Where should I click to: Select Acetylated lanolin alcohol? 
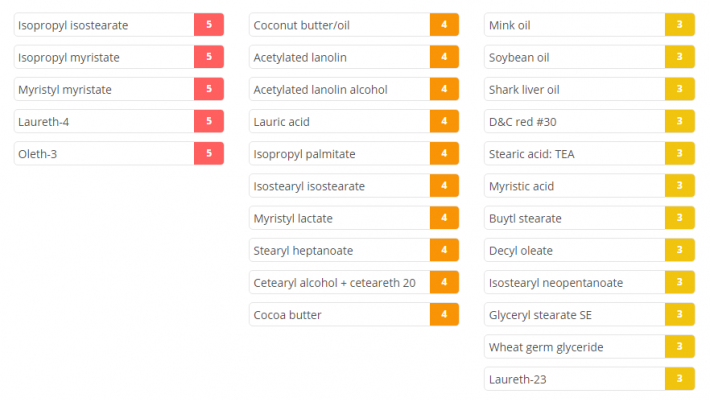(x=320, y=89)
